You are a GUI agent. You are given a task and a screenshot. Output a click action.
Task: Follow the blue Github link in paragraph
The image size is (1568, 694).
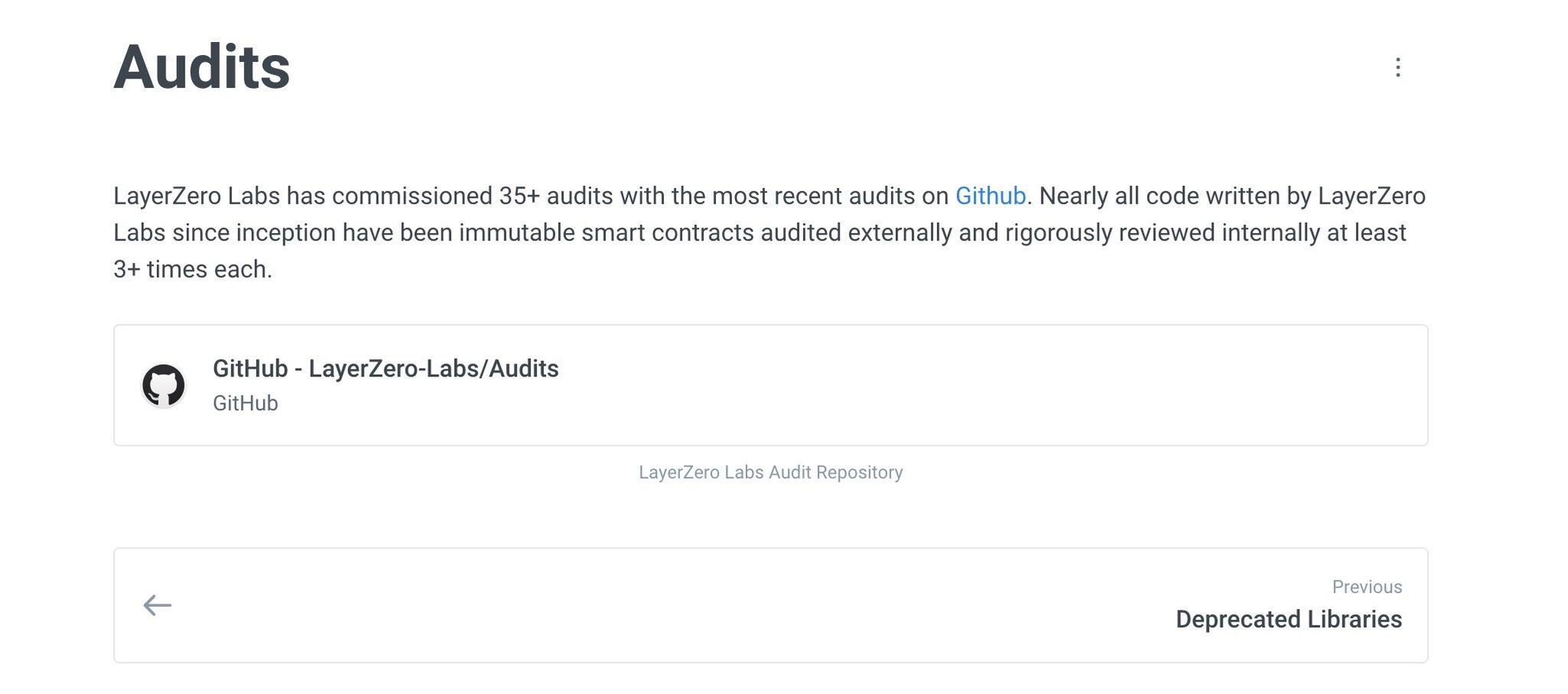(x=990, y=196)
